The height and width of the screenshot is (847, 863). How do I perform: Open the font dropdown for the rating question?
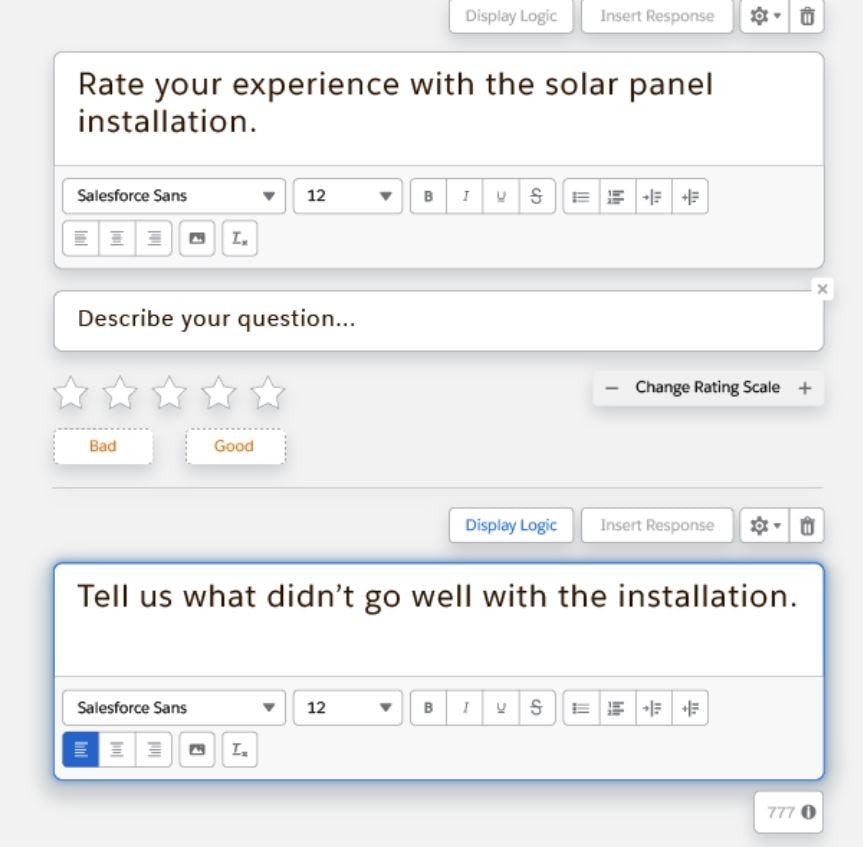point(174,196)
